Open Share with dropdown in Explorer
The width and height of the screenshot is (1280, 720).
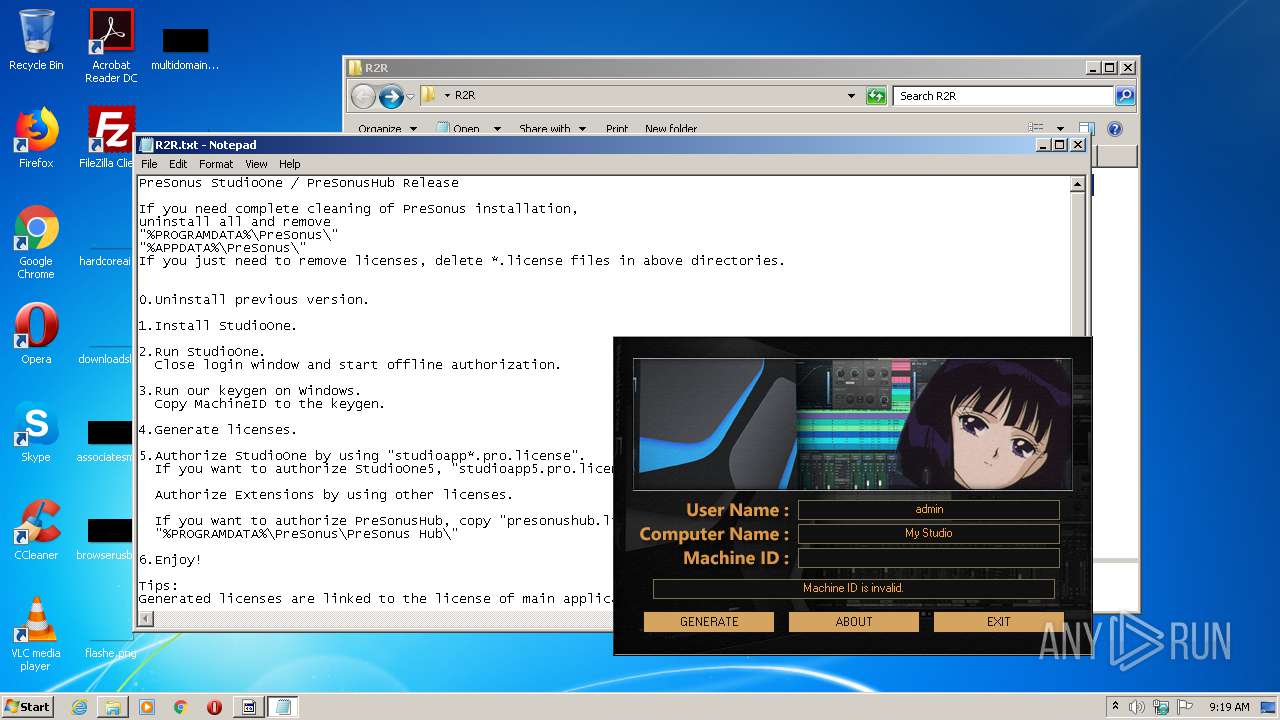click(551, 129)
